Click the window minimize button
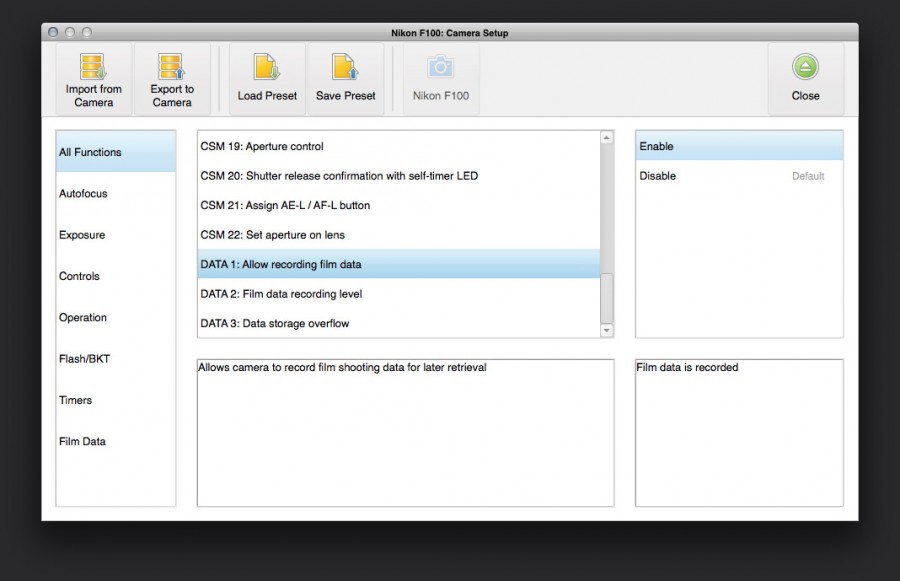 pos(70,32)
